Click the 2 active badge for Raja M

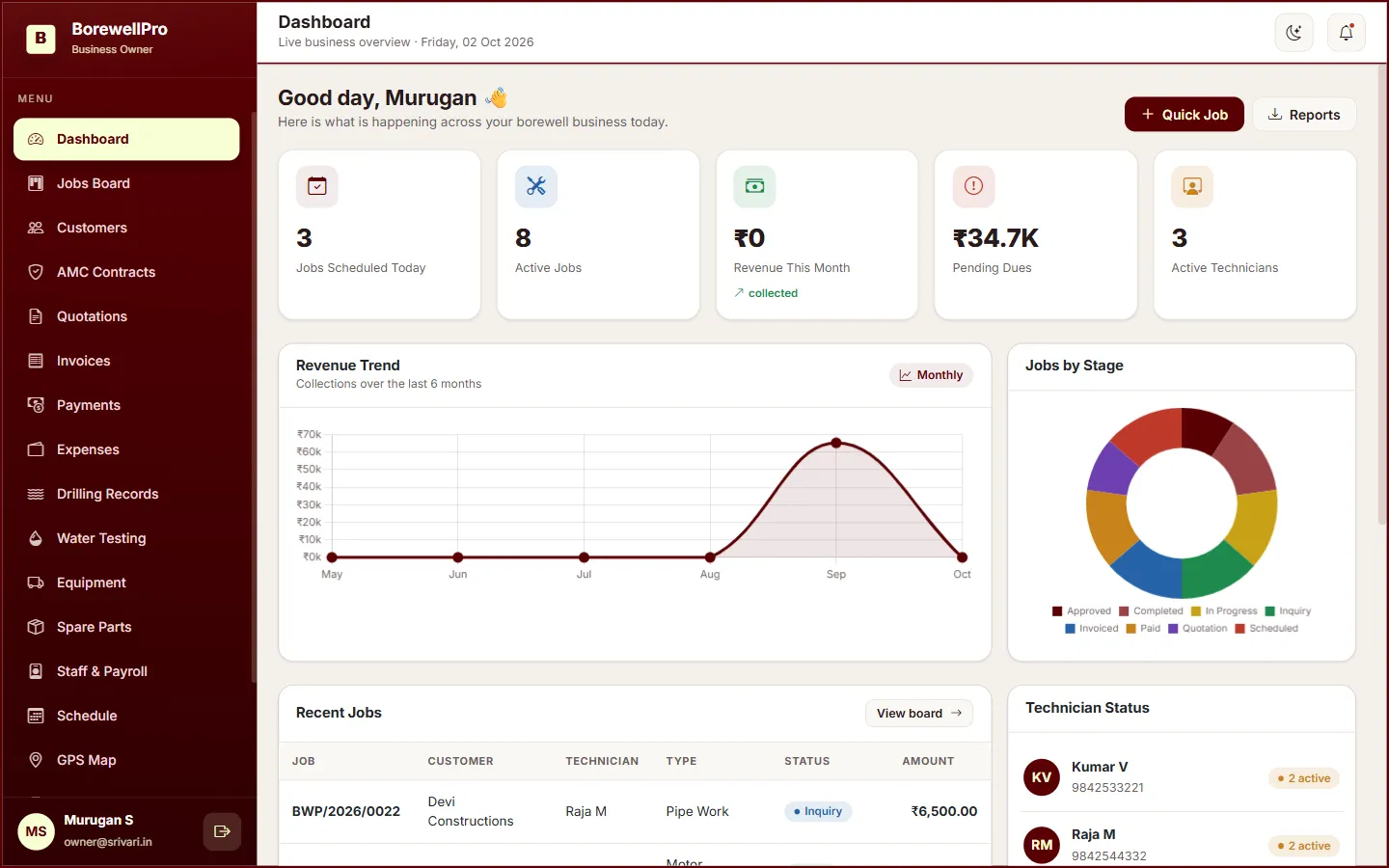pyautogui.click(x=1304, y=846)
